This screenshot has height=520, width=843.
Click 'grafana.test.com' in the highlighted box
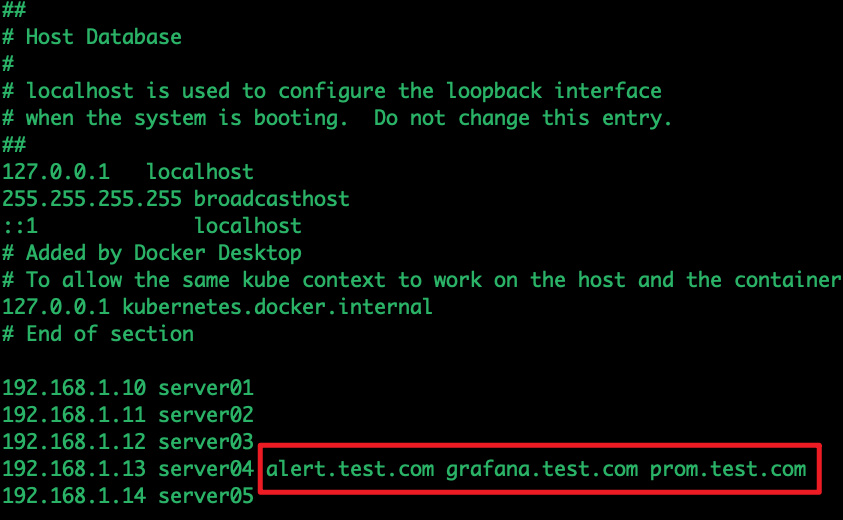(x=542, y=469)
